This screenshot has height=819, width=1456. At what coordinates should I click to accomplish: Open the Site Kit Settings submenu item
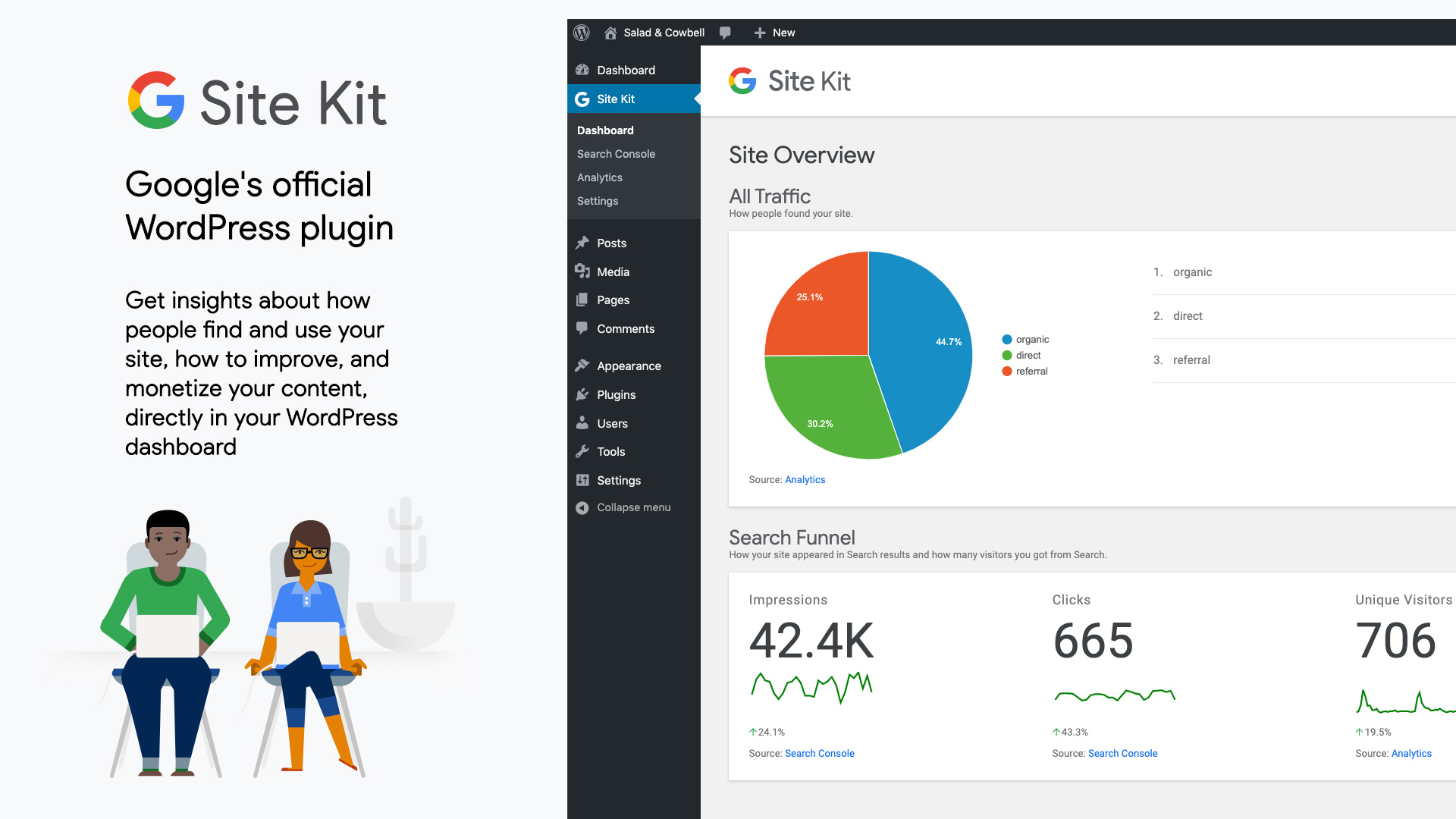tap(598, 201)
